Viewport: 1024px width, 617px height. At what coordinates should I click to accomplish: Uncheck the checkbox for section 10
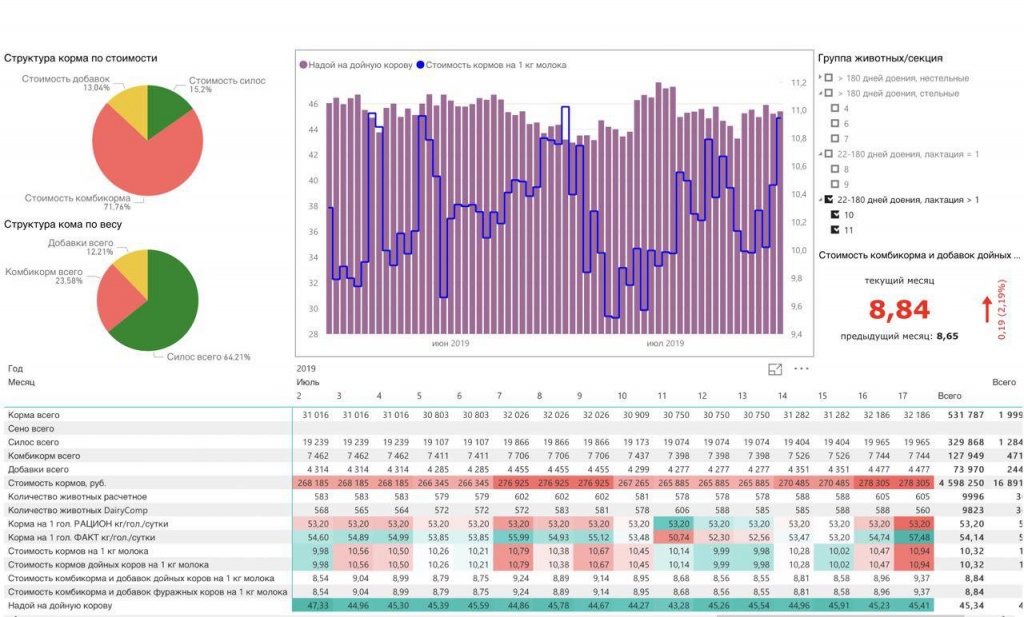tap(835, 215)
